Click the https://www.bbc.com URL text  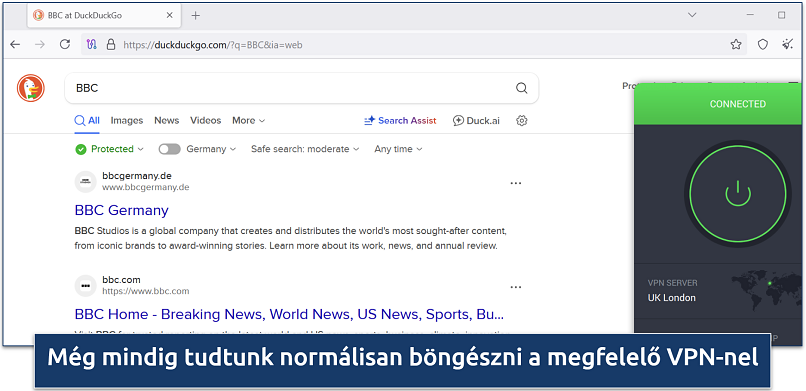click(145, 291)
